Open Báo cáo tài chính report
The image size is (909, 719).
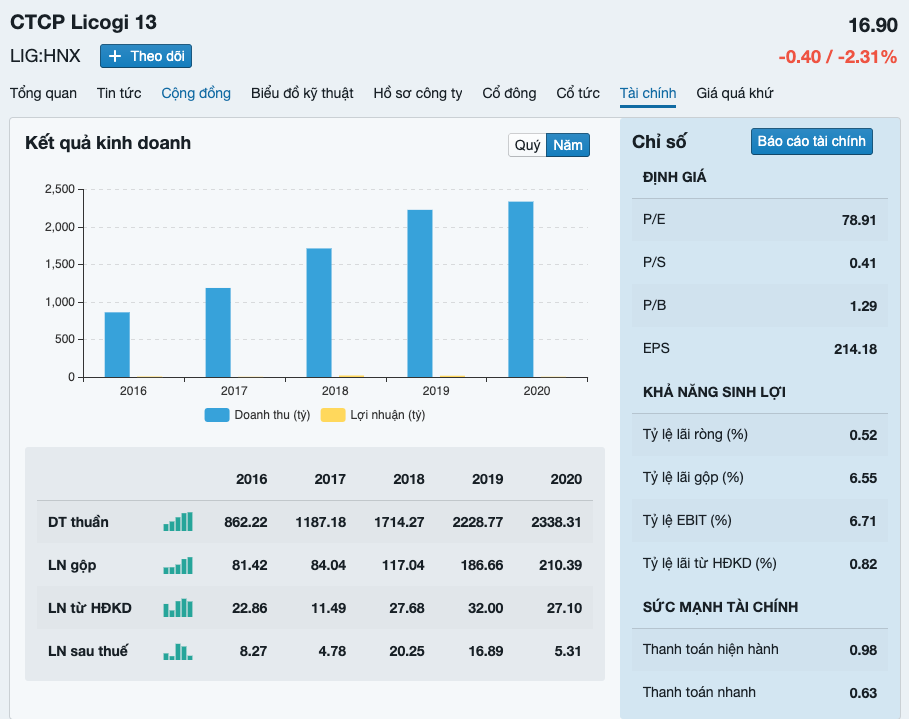tap(812, 141)
